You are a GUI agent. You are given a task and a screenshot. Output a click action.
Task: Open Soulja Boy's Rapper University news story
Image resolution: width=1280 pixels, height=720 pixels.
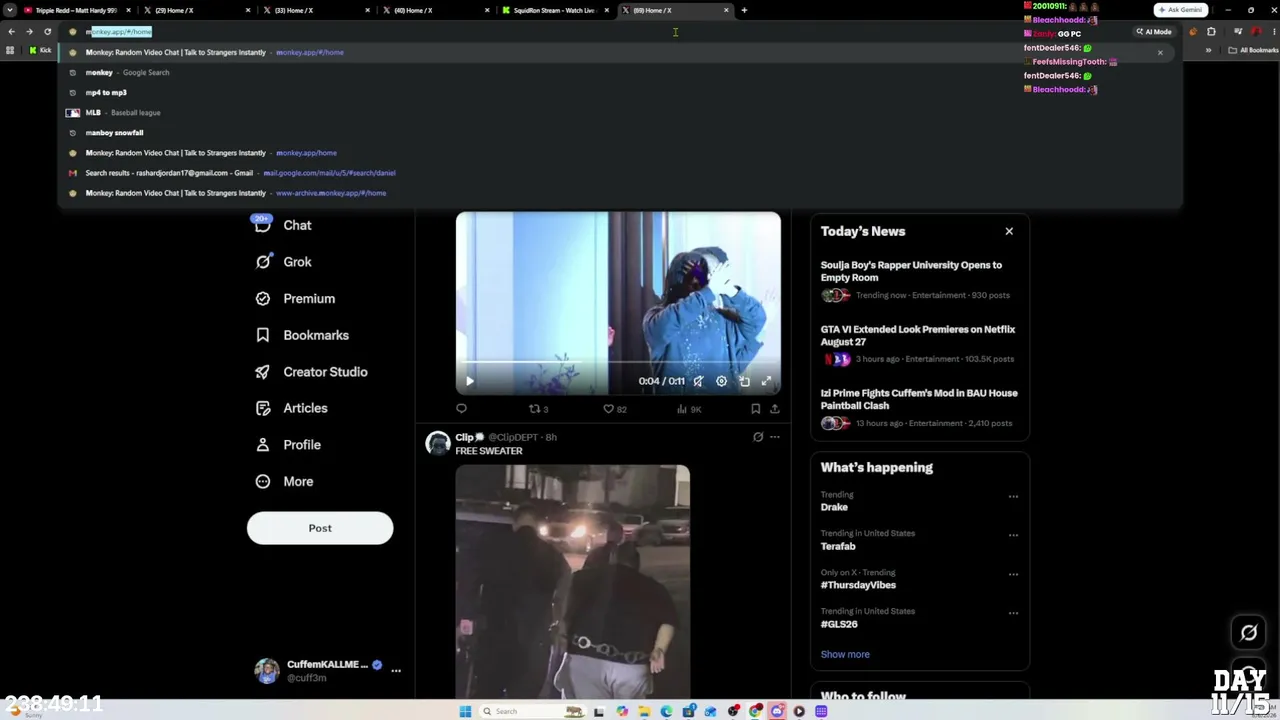919,282
